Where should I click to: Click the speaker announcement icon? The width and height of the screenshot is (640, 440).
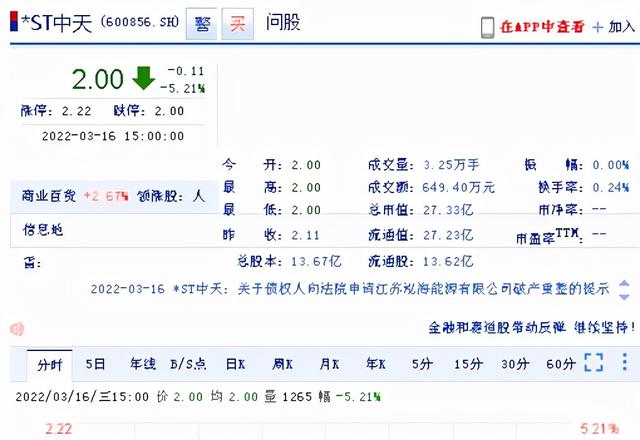[17, 329]
